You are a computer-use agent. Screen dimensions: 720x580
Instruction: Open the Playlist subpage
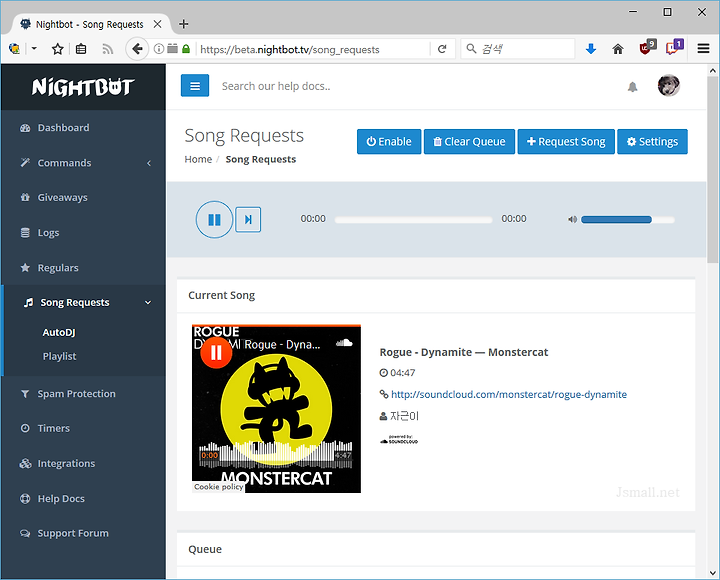click(x=59, y=356)
